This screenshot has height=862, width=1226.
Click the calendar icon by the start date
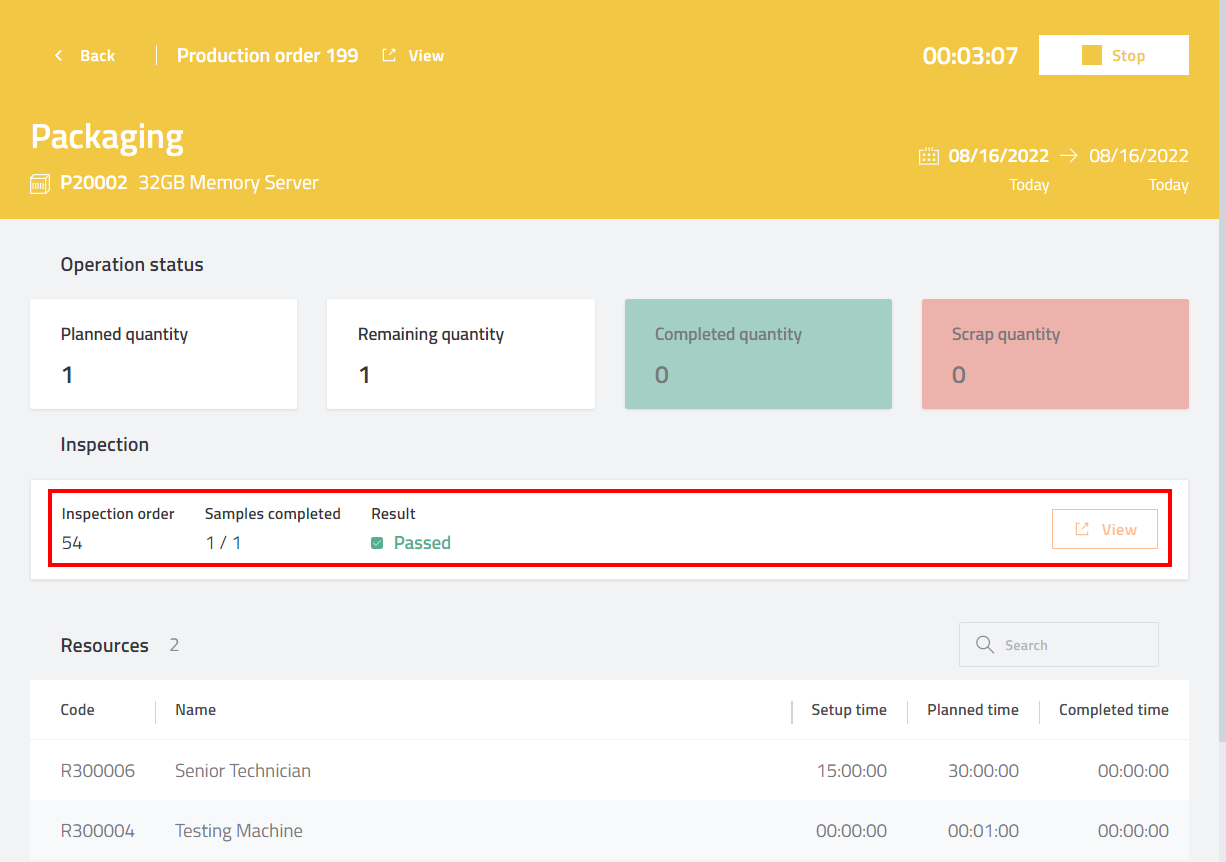click(929, 156)
